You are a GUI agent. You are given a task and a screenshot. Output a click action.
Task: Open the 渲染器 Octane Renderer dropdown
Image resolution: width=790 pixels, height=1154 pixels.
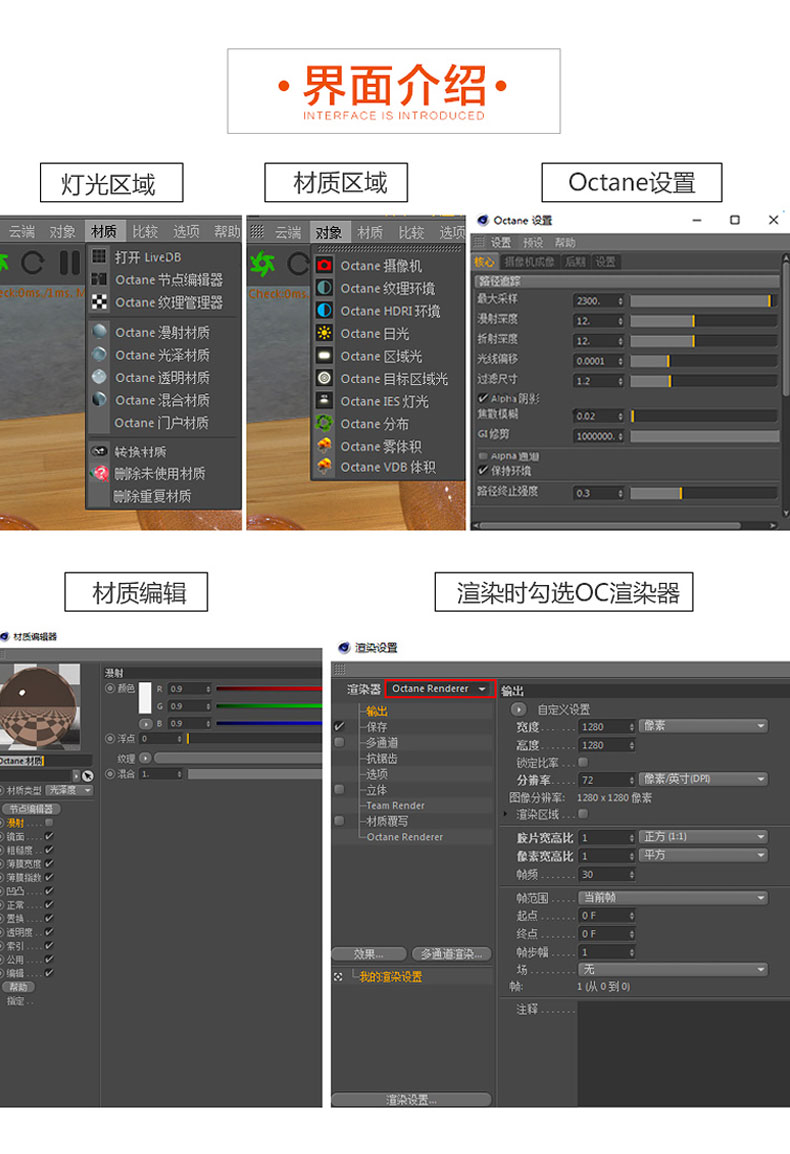point(440,689)
